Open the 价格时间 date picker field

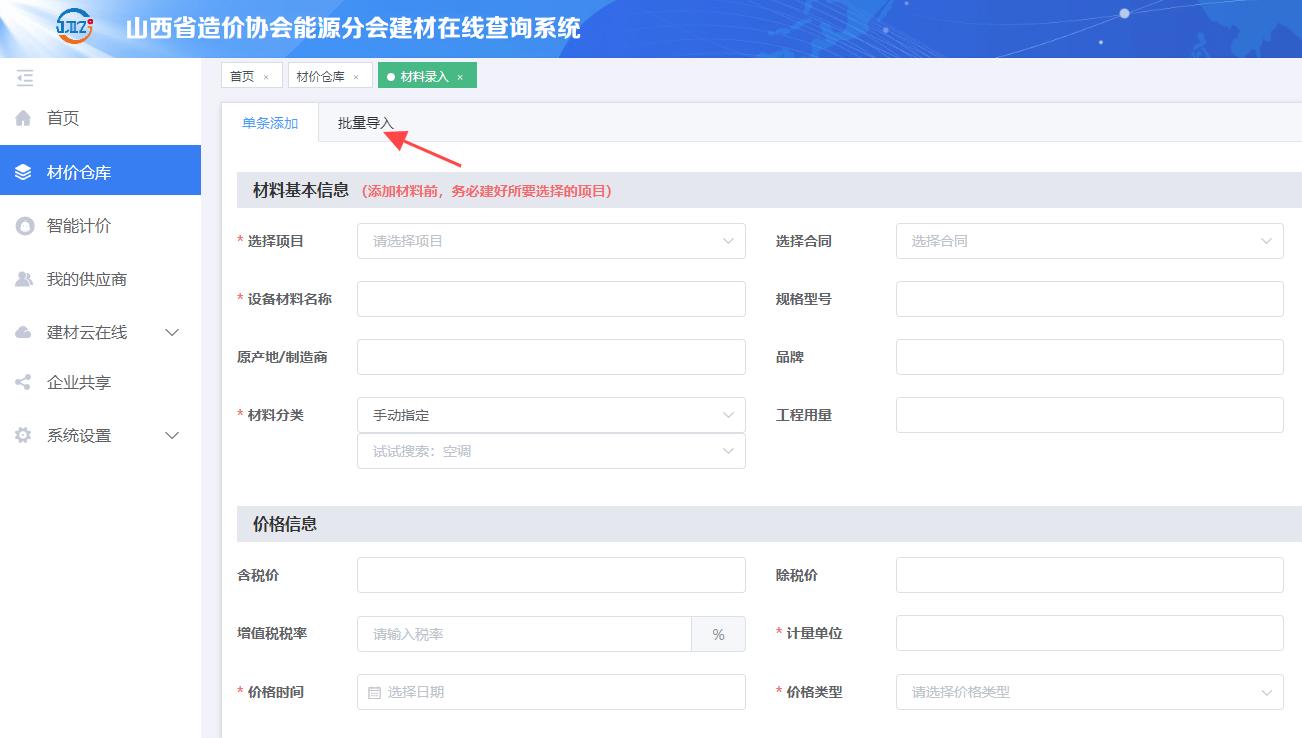click(550, 692)
